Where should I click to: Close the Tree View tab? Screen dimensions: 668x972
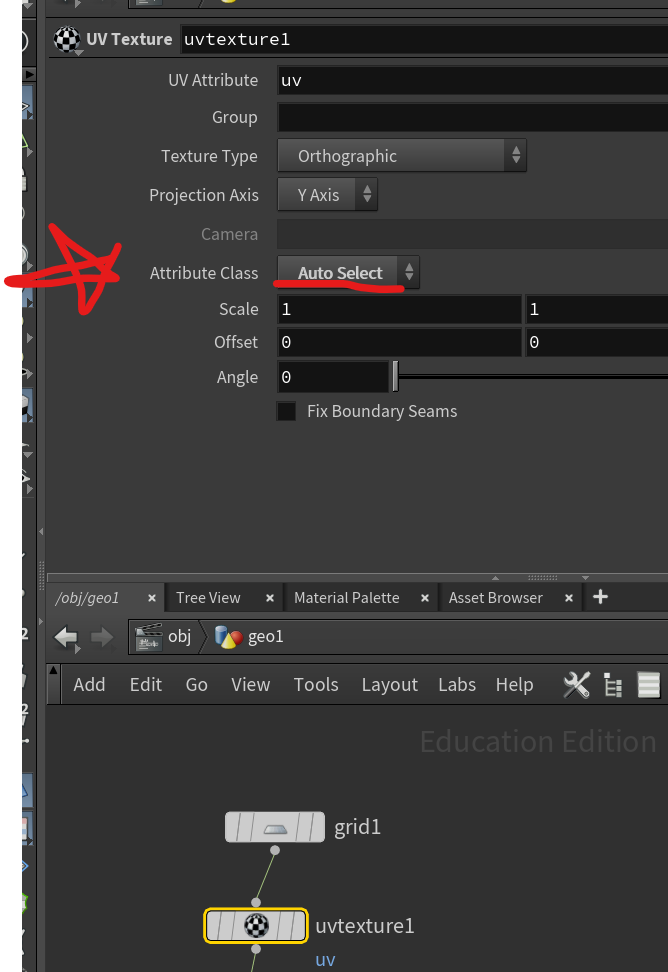click(x=270, y=598)
